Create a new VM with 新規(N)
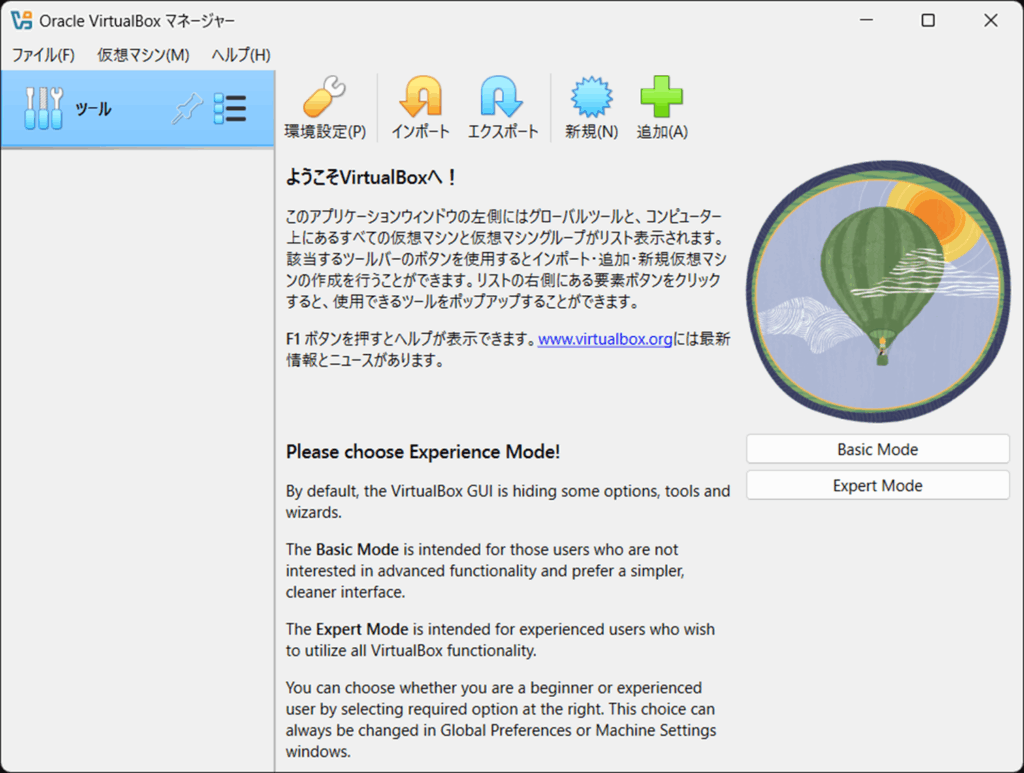This screenshot has width=1024, height=773. tap(591, 108)
